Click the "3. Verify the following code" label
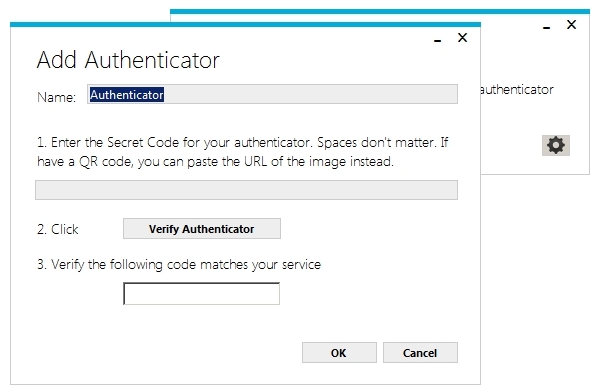The image size is (601, 389). point(179,264)
